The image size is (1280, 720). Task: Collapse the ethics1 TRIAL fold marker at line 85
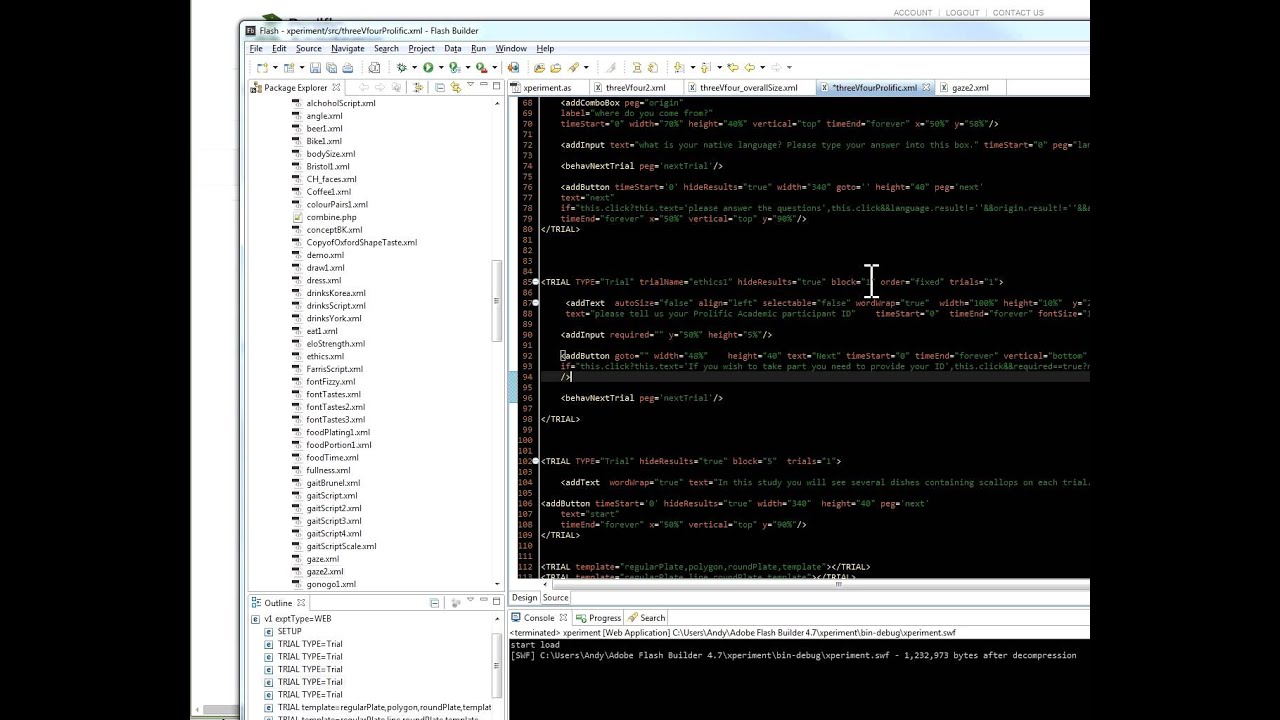tap(536, 282)
